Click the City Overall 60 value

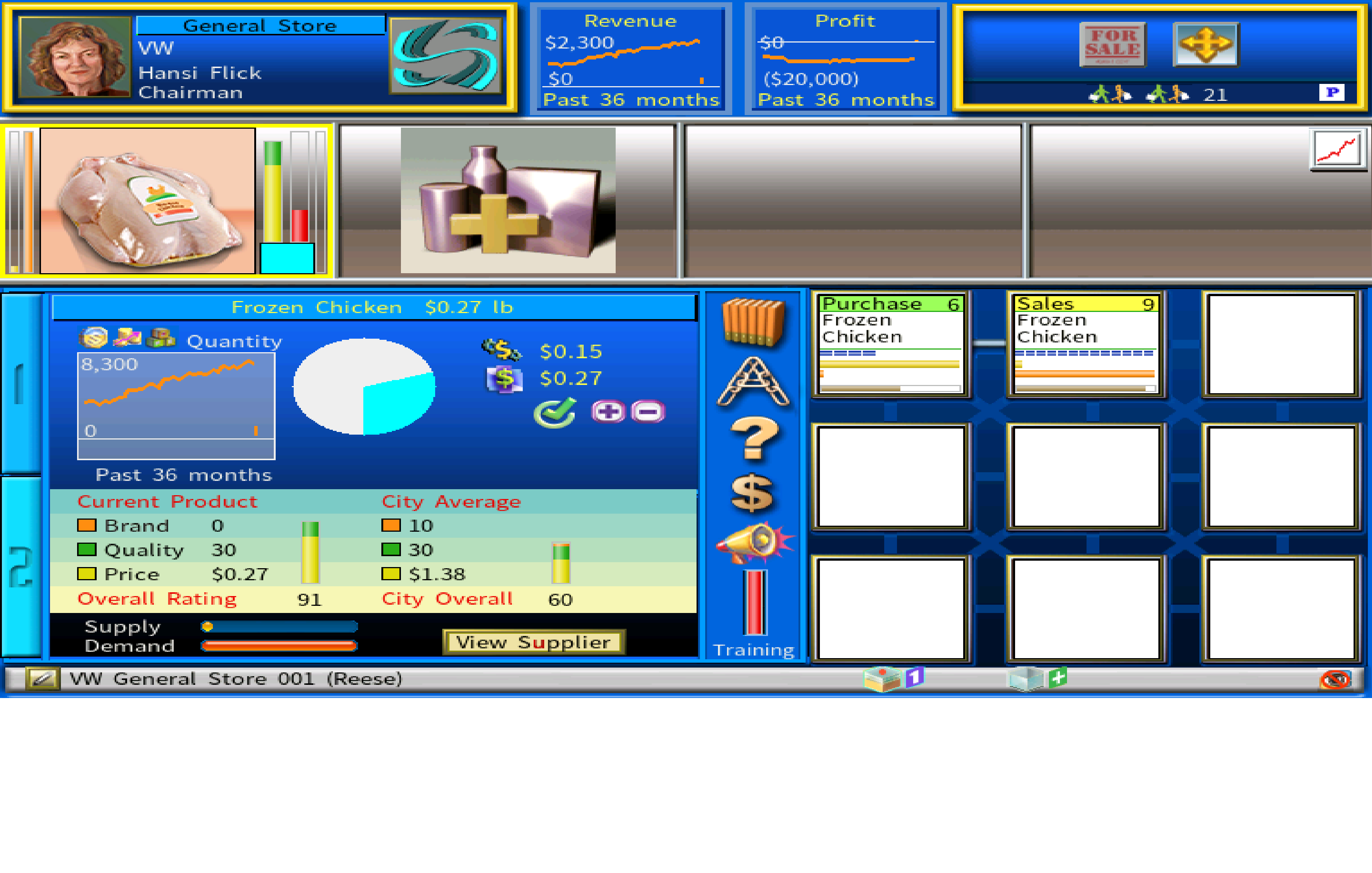click(x=560, y=600)
